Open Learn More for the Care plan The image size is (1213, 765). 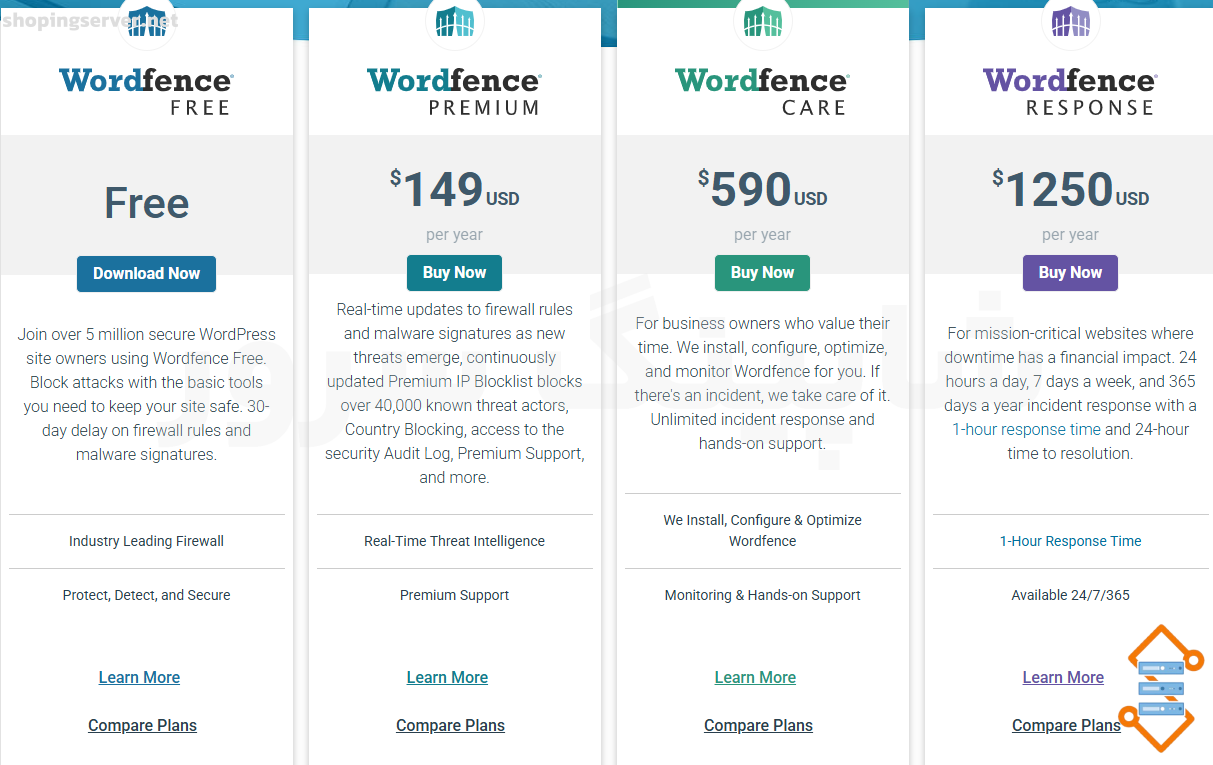pos(755,677)
